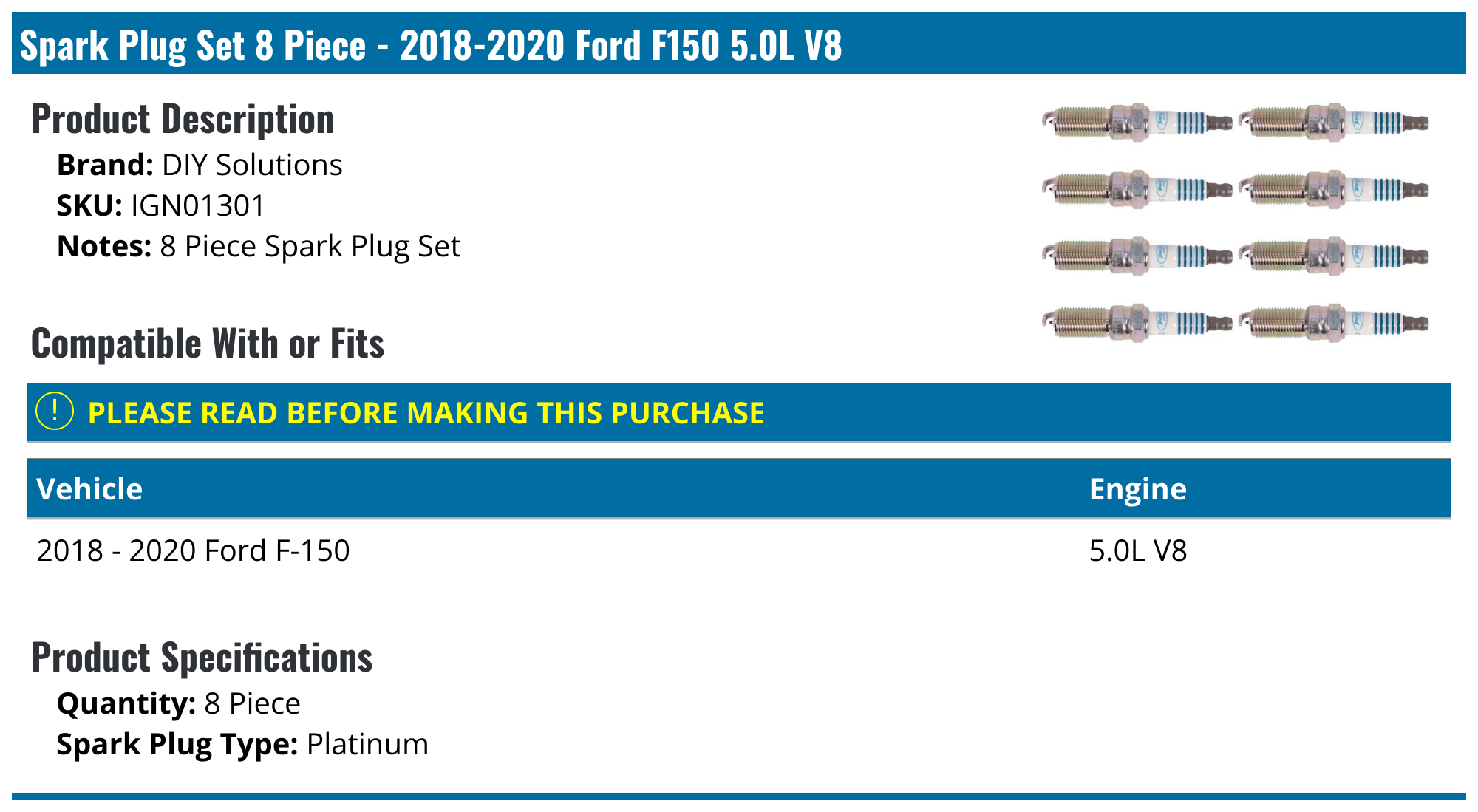Click the Spark Plug Set 8 Piece title
Image resolution: width=1478 pixels, height=812 pixels.
coord(430,45)
